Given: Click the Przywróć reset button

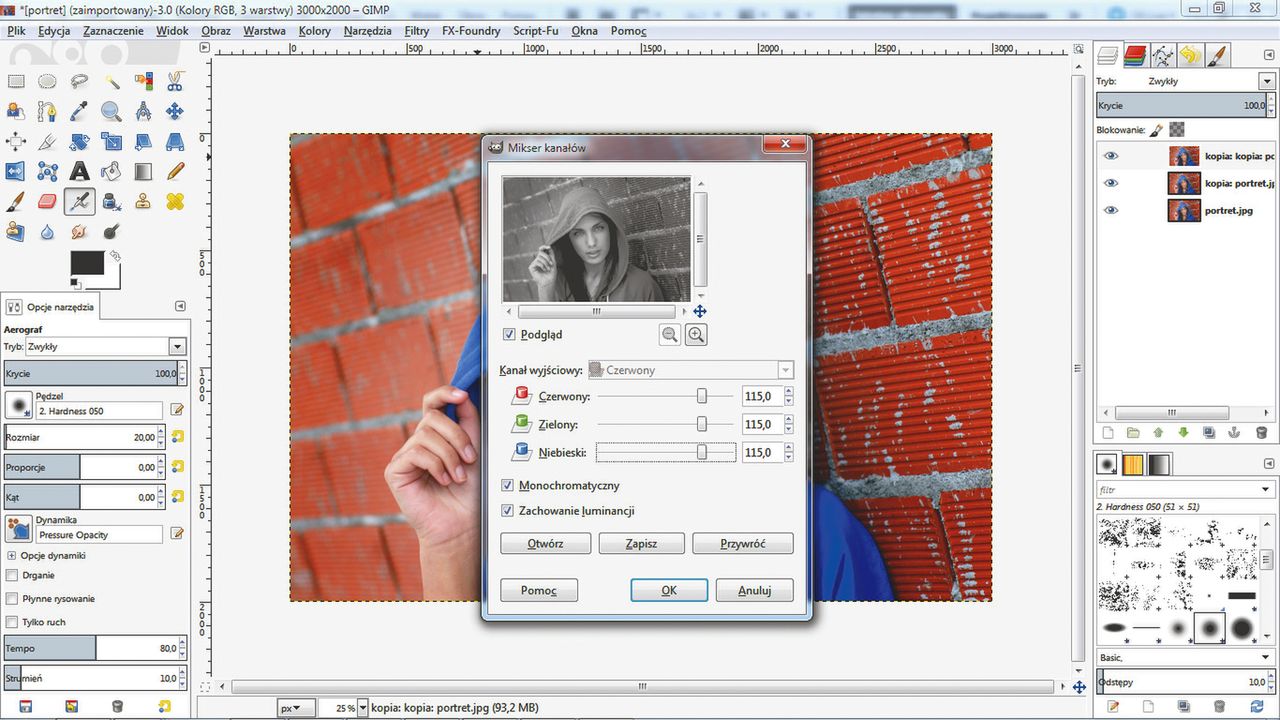Looking at the screenshot, I should pos(742,544).
